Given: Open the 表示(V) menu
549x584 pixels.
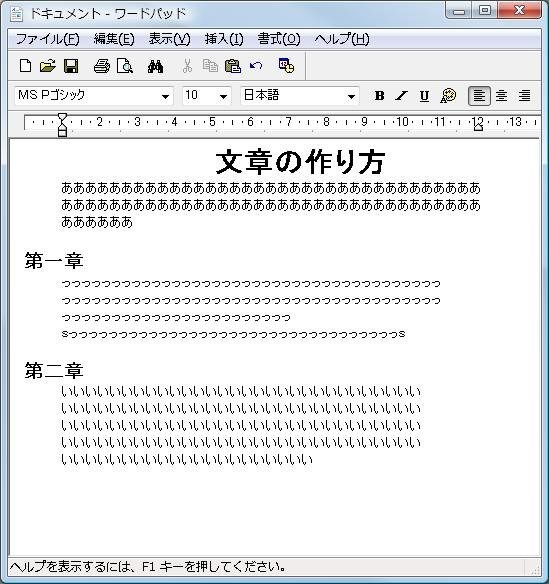Looking at the screenshot, I should (x=169, y=39).
